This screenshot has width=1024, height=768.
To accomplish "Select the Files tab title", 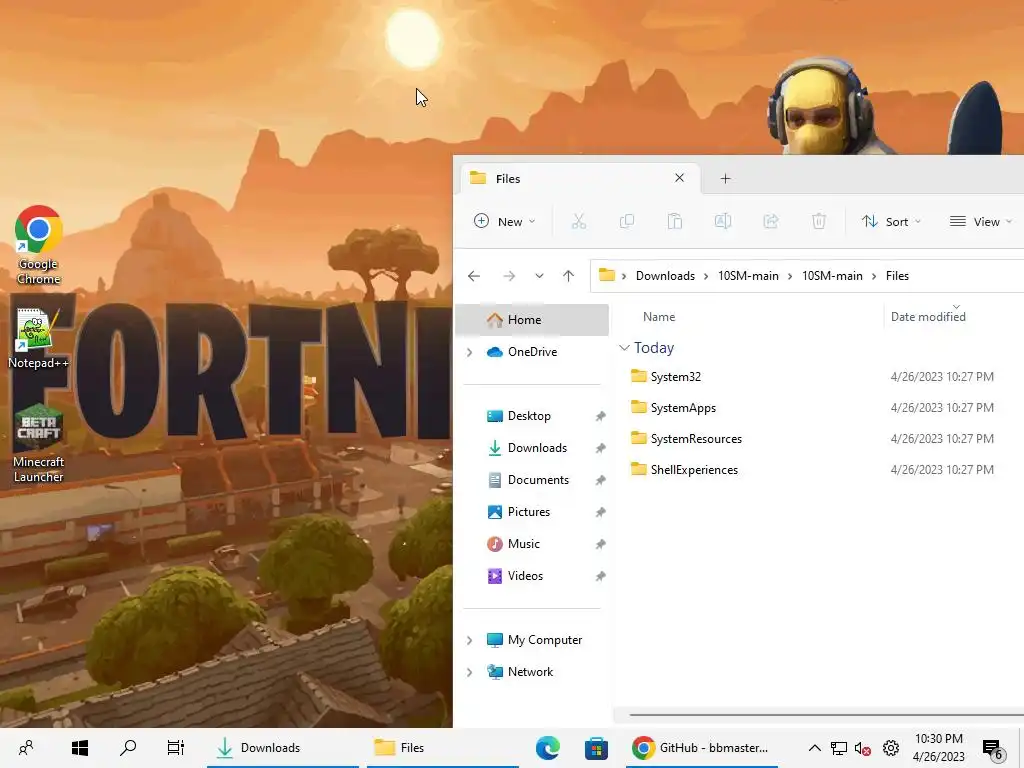I will tap(508, 179).
